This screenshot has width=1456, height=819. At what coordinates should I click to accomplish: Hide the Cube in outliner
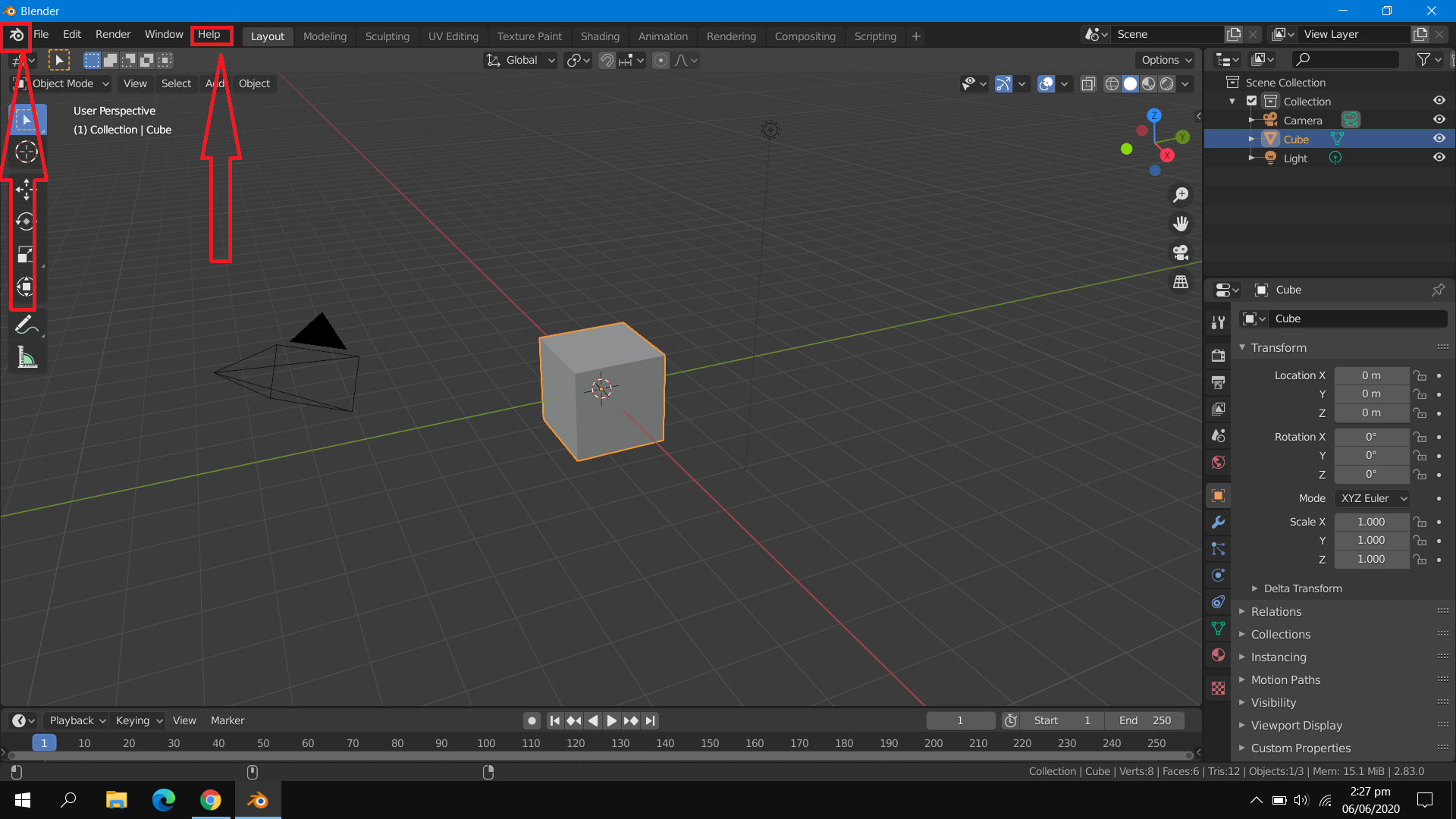coord(1439,139)
